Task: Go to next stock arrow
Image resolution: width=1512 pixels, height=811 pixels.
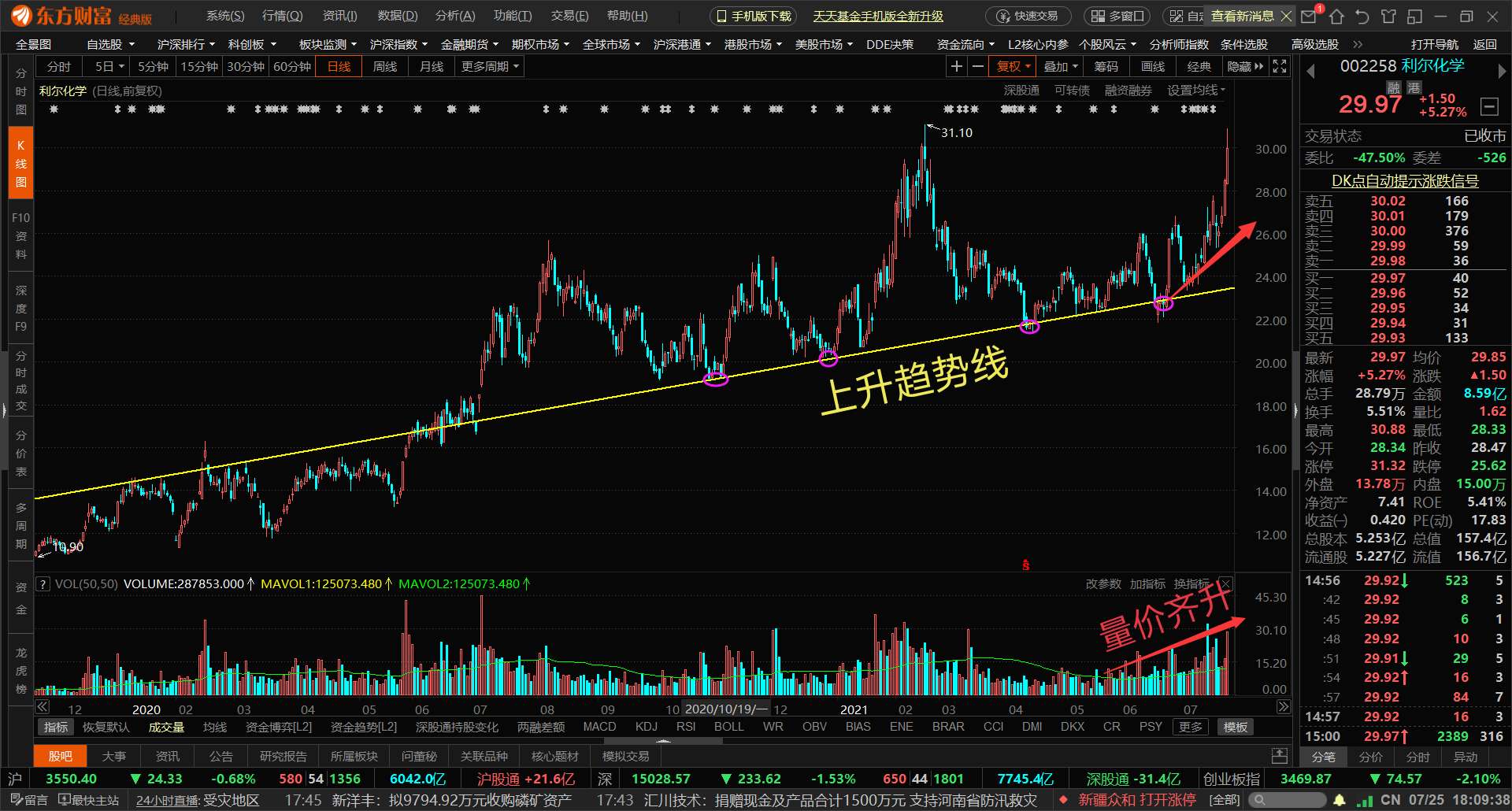Action: 1502,71
